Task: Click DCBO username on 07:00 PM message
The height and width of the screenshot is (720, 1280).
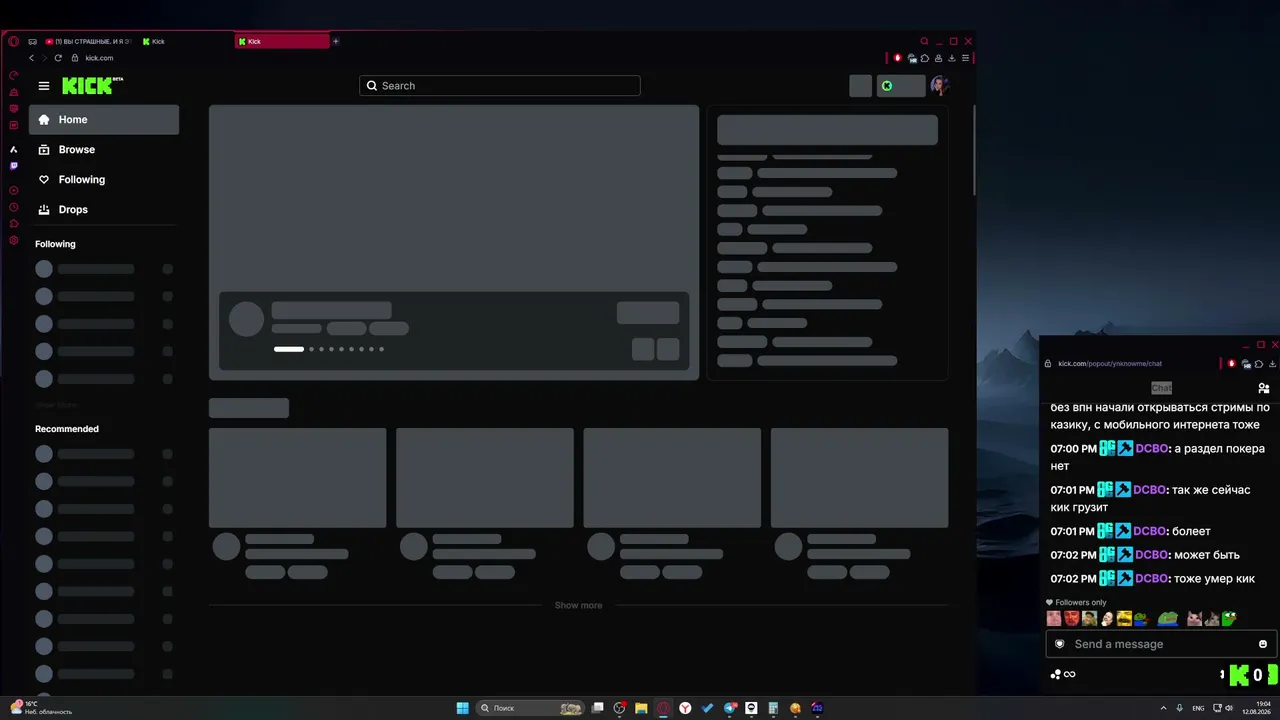Action: pyautogui.click(x=1150, y=449)
